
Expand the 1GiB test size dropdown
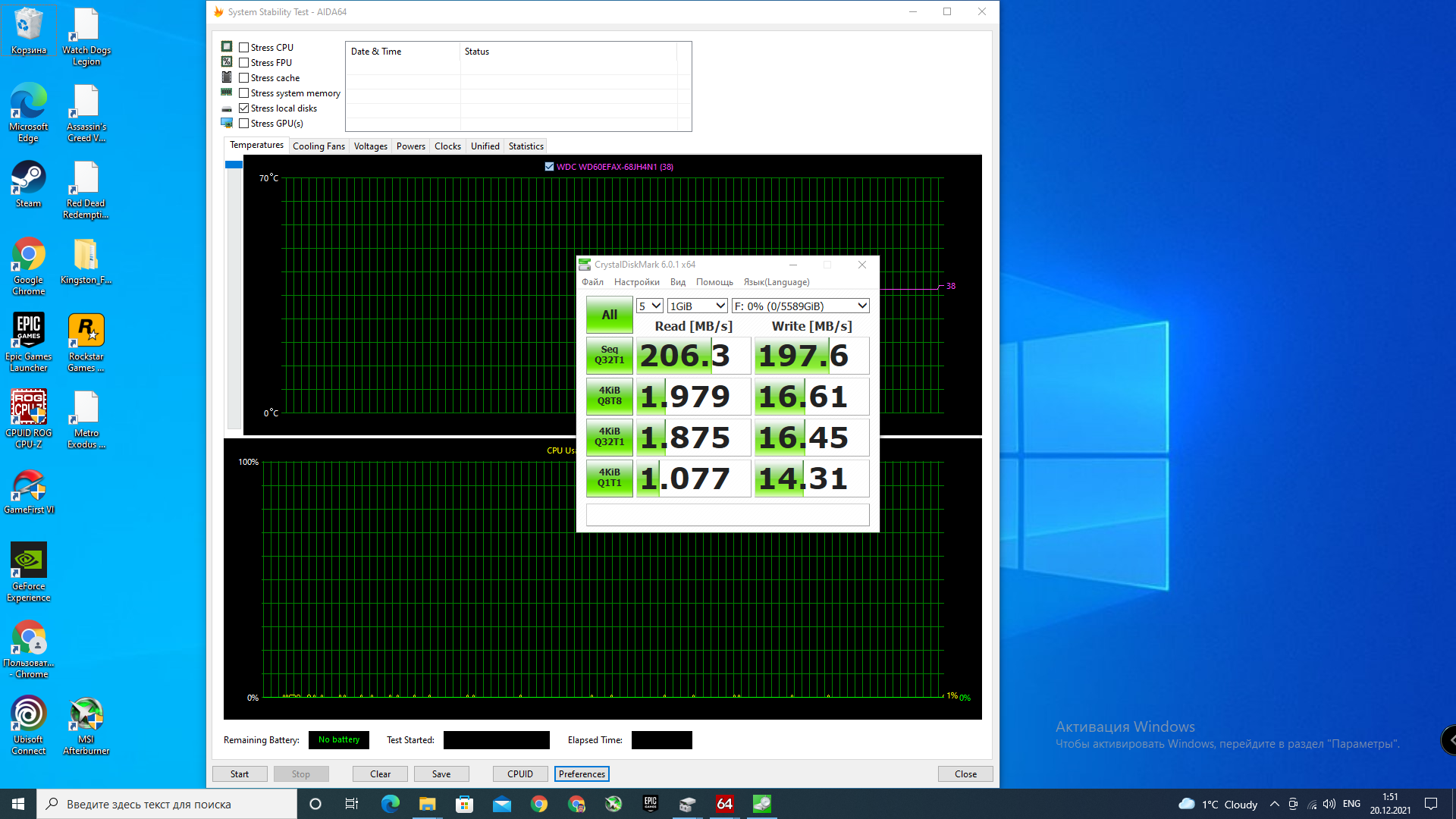pos(698,306)
